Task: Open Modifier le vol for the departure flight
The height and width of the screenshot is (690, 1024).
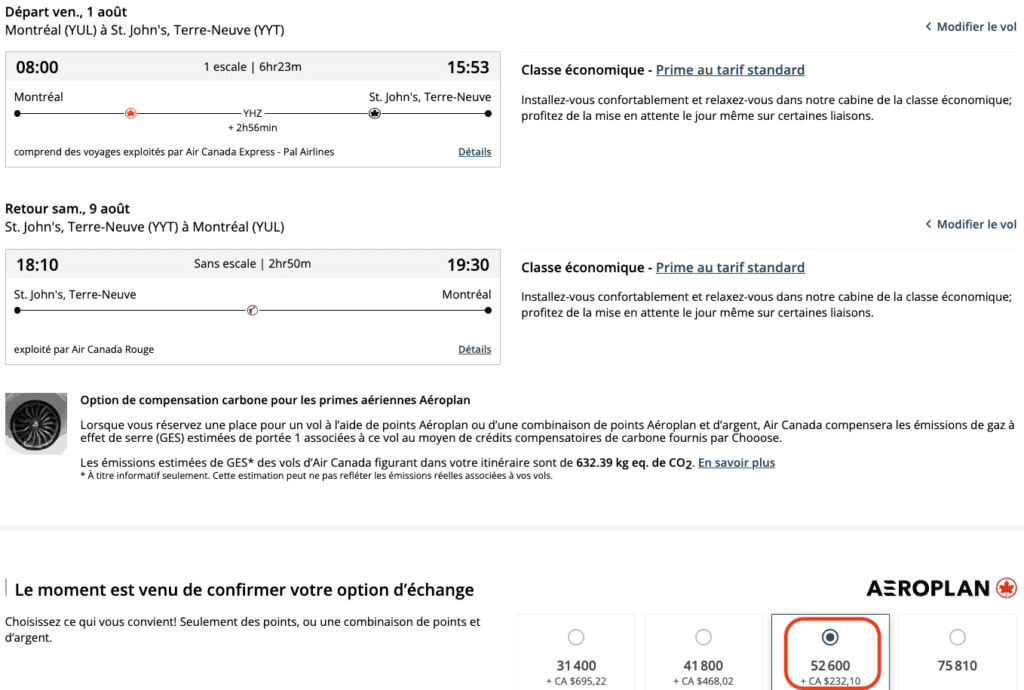Action: [x=971, y=27]
